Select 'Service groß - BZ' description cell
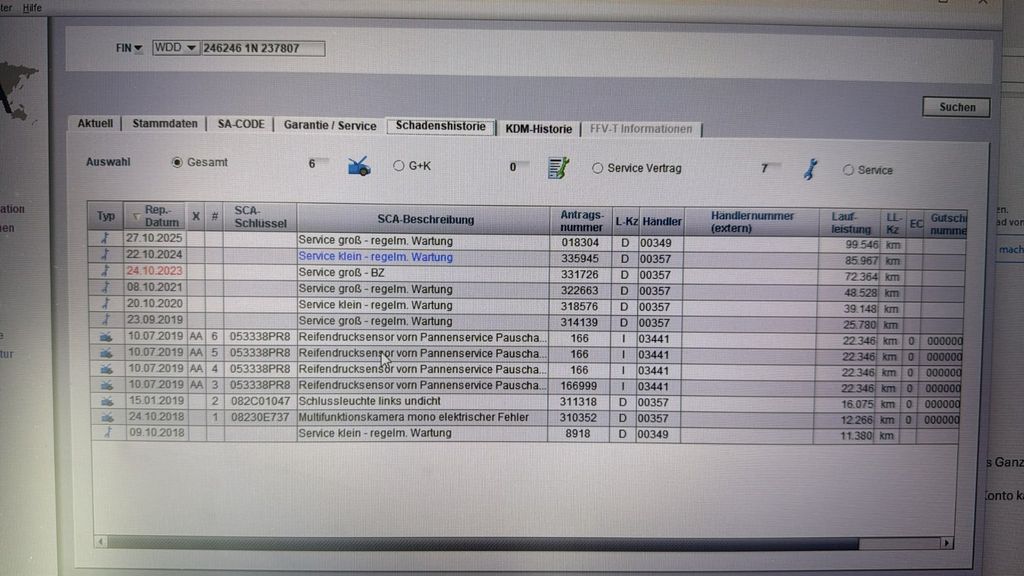The image size is (1024, 576). coord(422,273)
